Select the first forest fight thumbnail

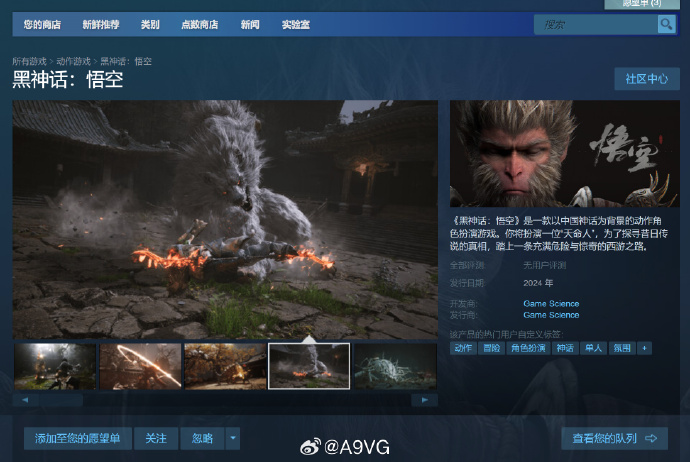[55, 367]
